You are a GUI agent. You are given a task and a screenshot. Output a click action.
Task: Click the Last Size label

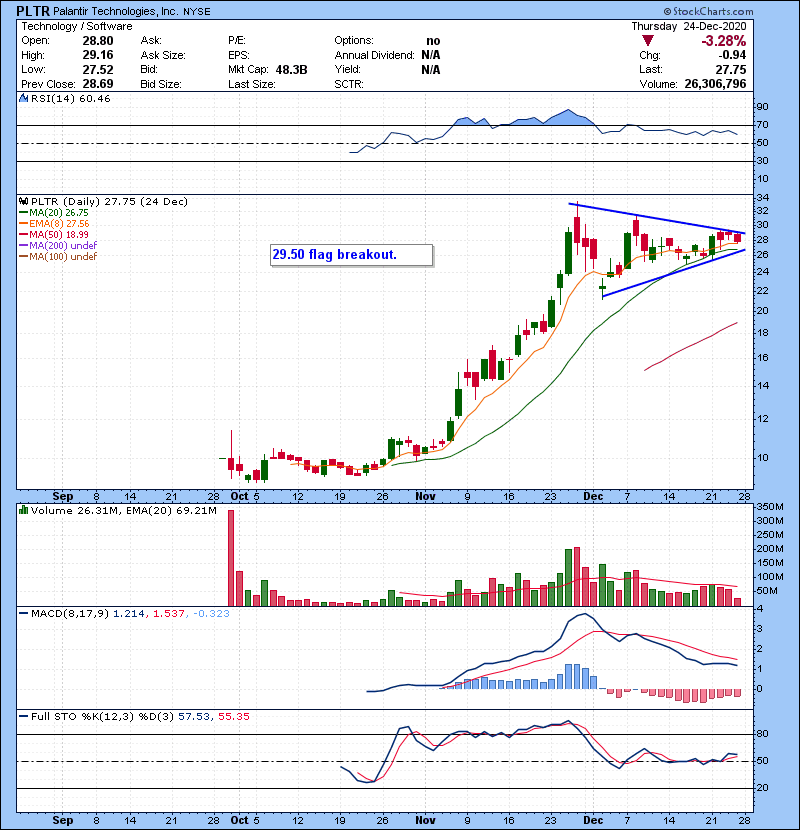pos(252,84)
